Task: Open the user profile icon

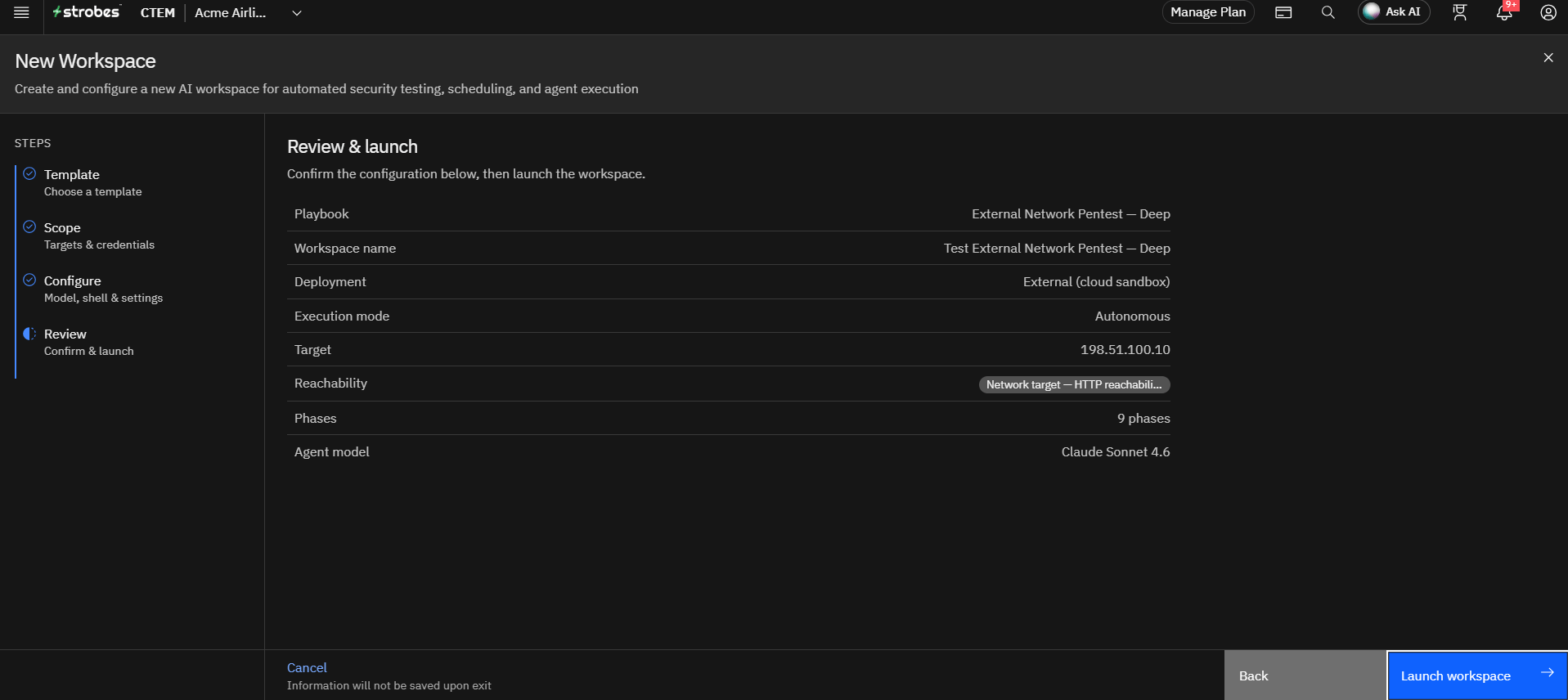Action: point(1548,12)
